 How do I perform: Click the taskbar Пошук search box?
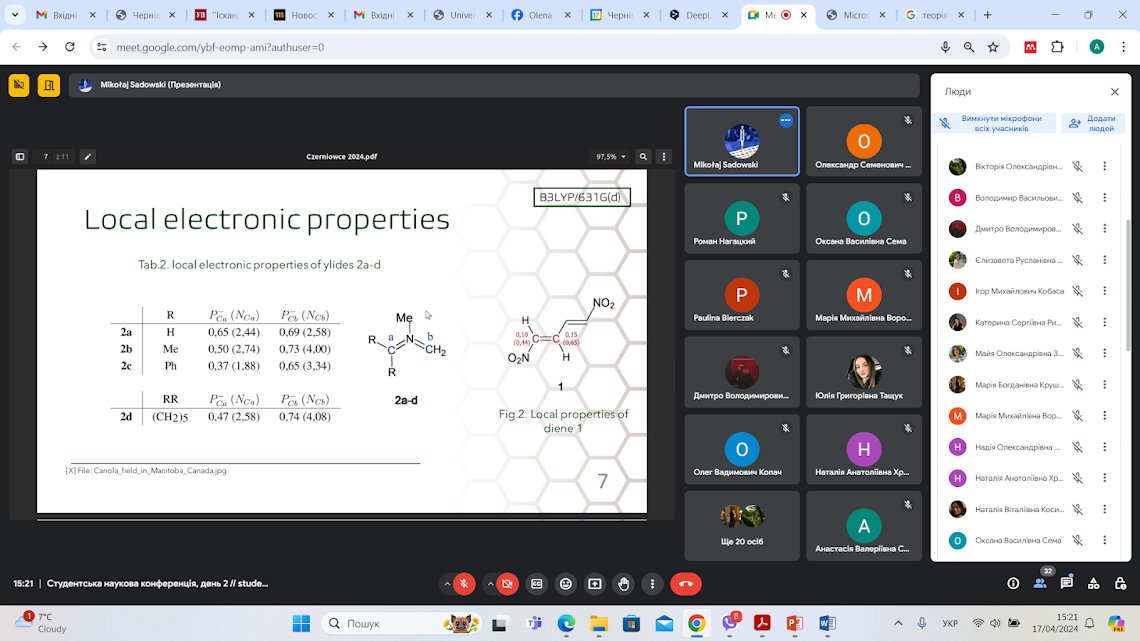tap(401, 624)
